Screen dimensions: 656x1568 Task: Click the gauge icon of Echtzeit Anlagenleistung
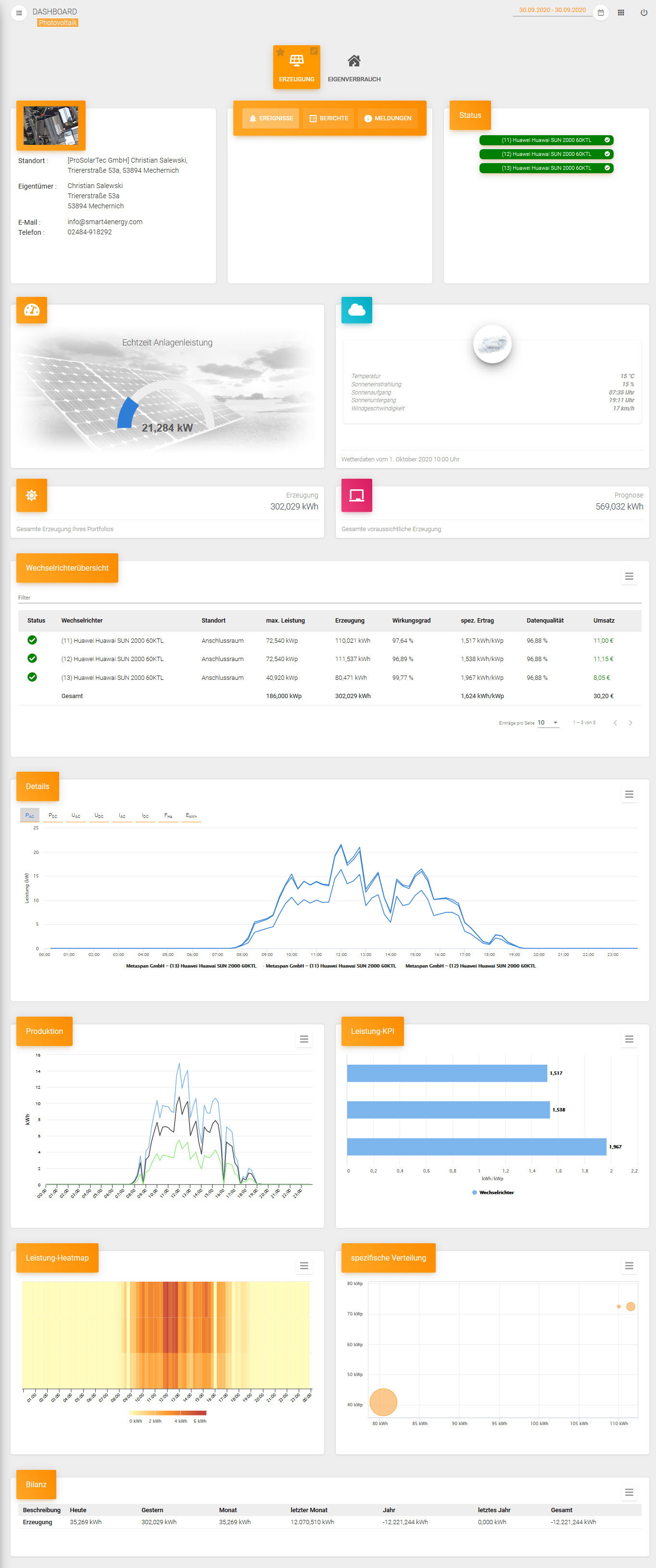tap(32, 310)
